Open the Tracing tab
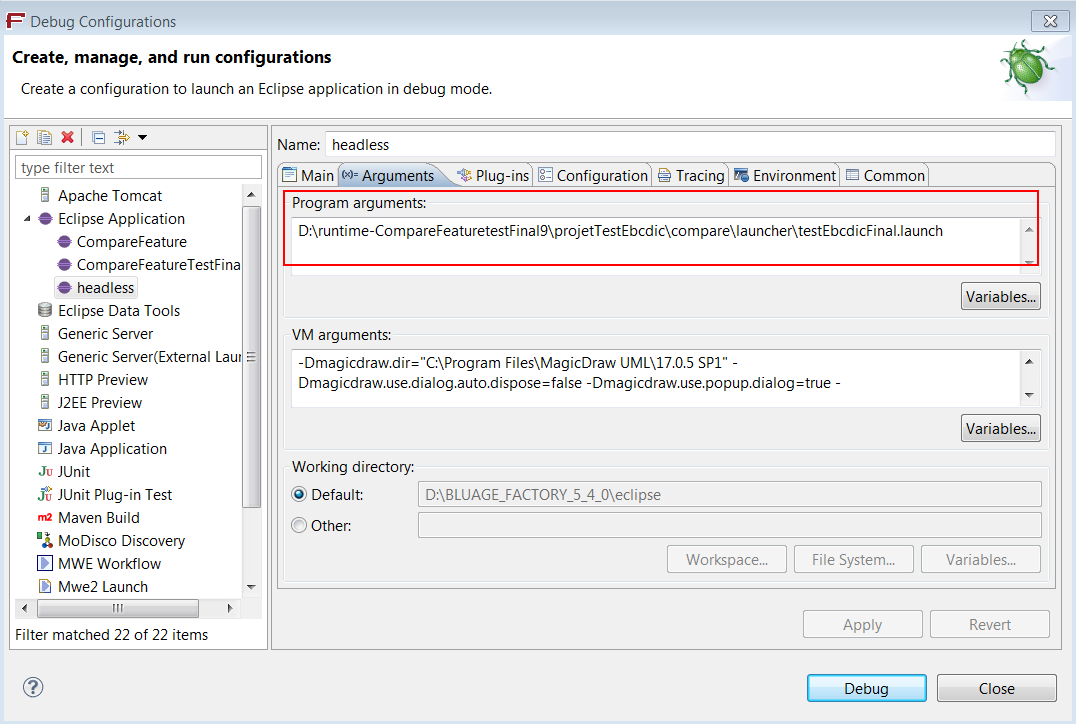This screenshot has width=1076, height=724. 692,176
